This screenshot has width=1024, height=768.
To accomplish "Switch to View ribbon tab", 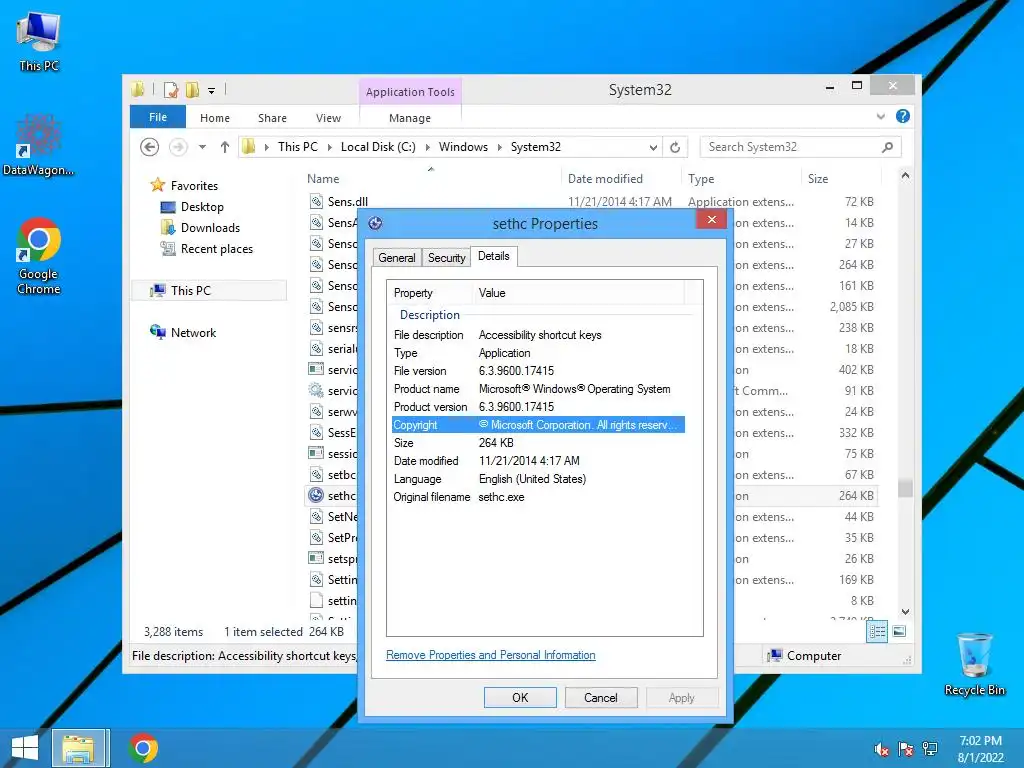I will pos(328,118).
